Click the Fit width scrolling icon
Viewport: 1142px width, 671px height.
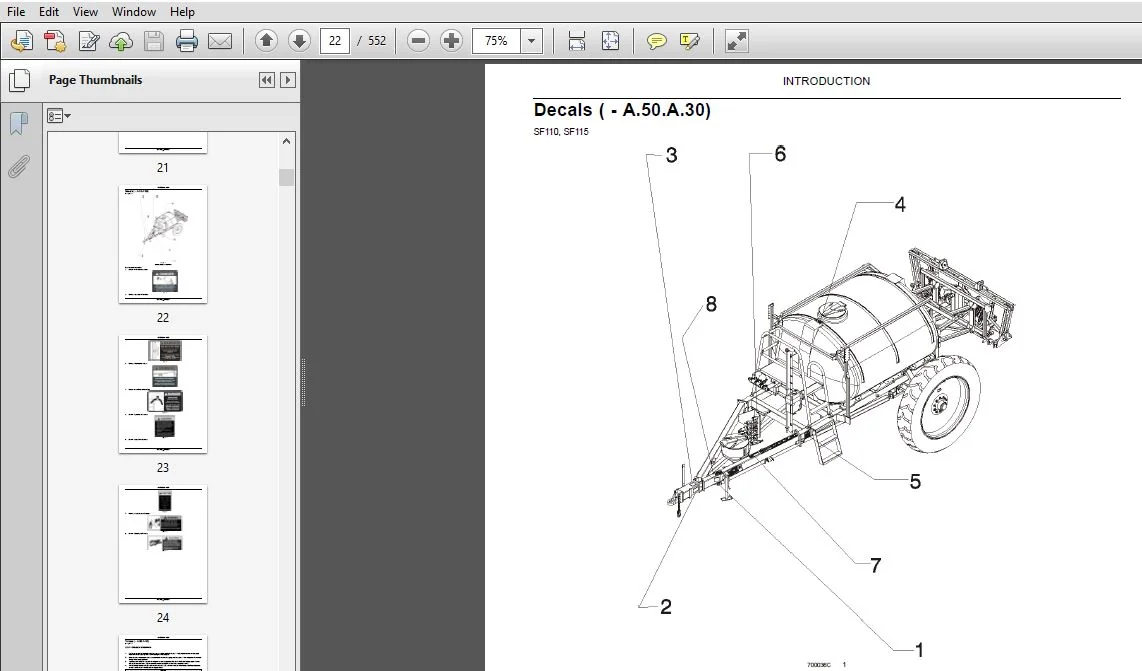[x=577, y=42]
